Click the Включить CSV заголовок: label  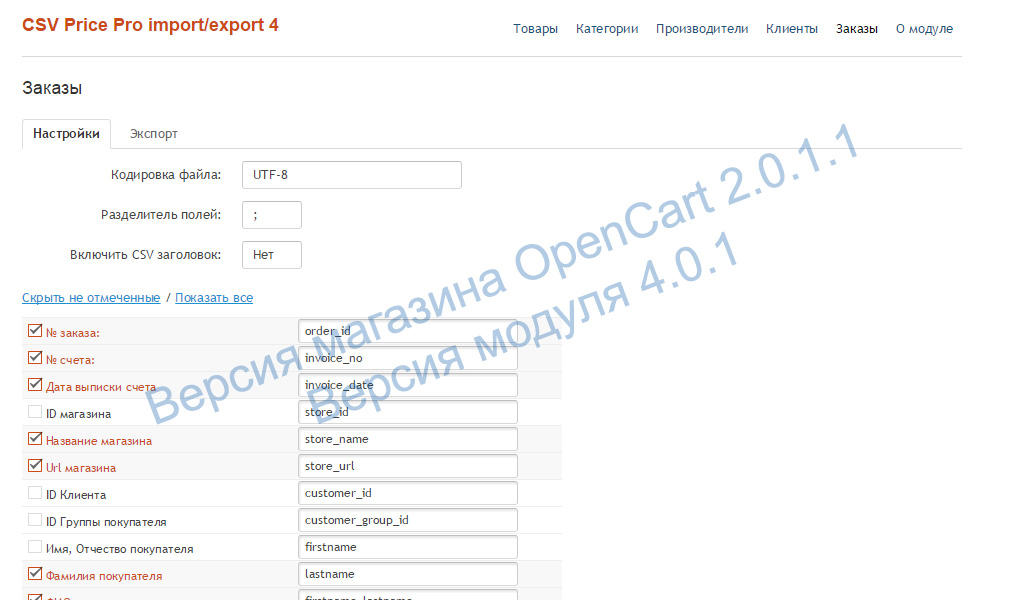(x=146, y=255)
